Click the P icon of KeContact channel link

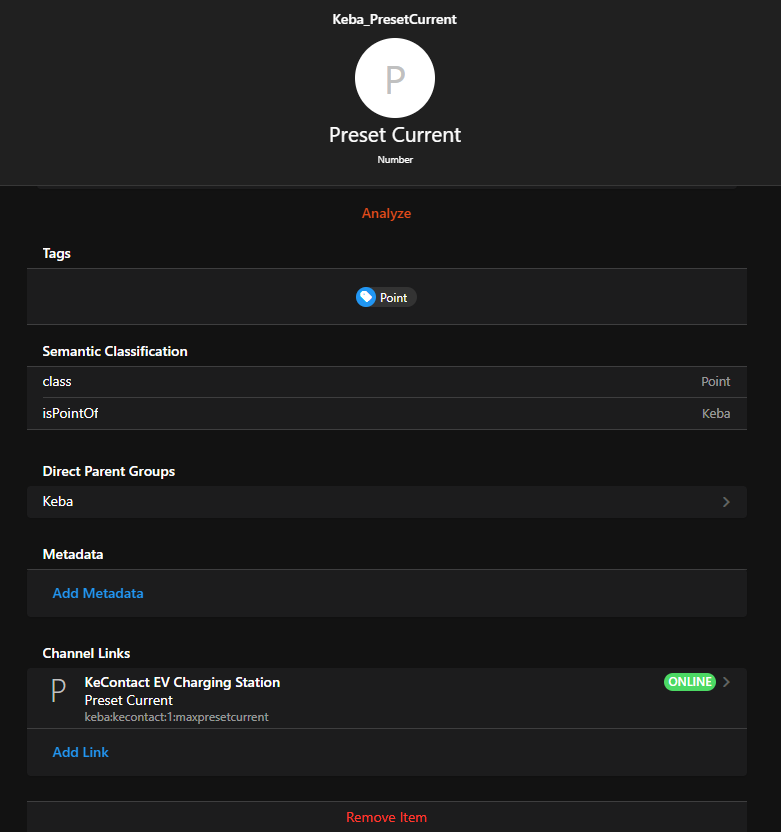[x=58, y=690]
